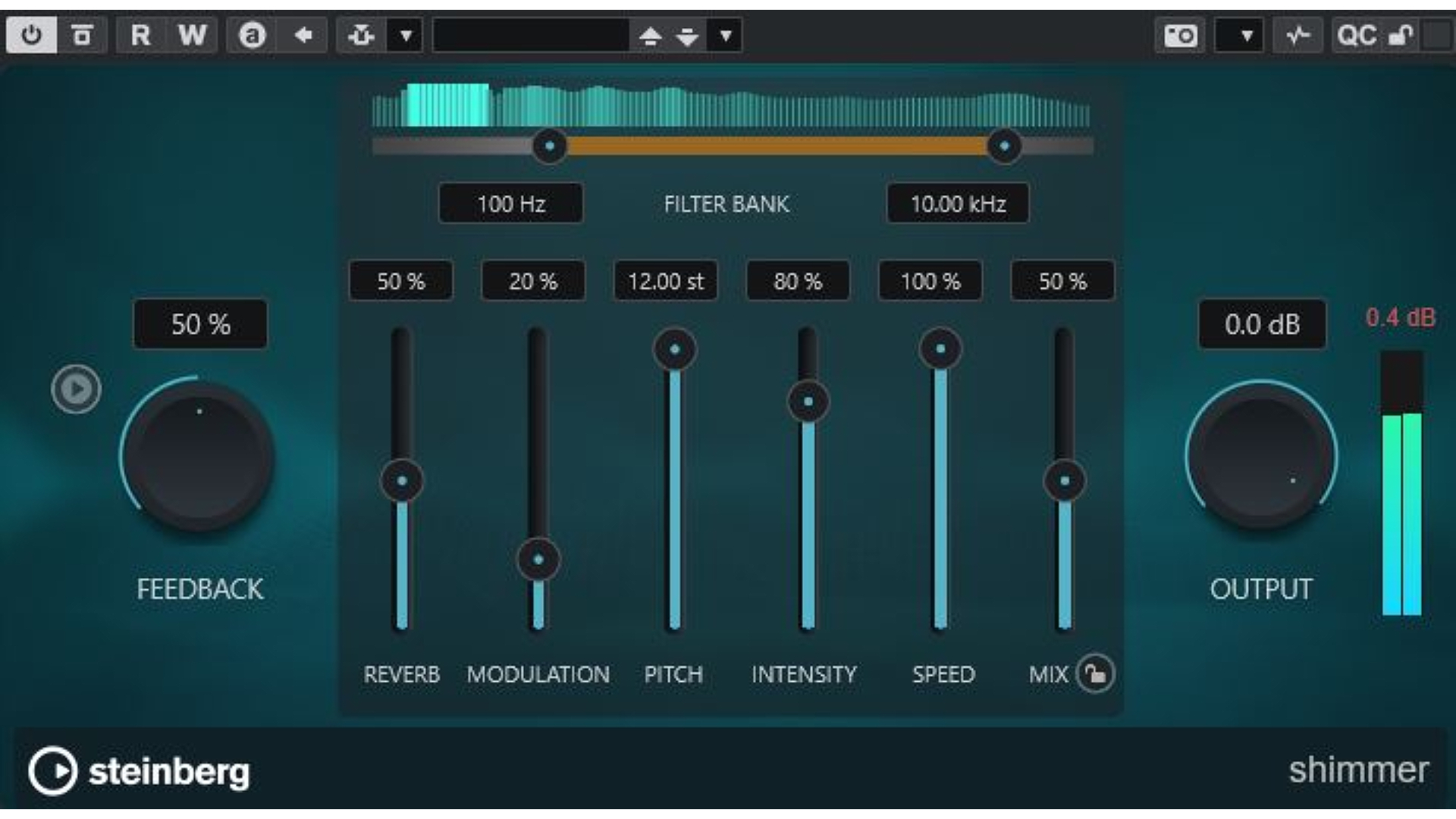The height and width of the screenshot is (819, 1456).
Task: Click the REVERB slider handle
Action: tap(402, 481)
